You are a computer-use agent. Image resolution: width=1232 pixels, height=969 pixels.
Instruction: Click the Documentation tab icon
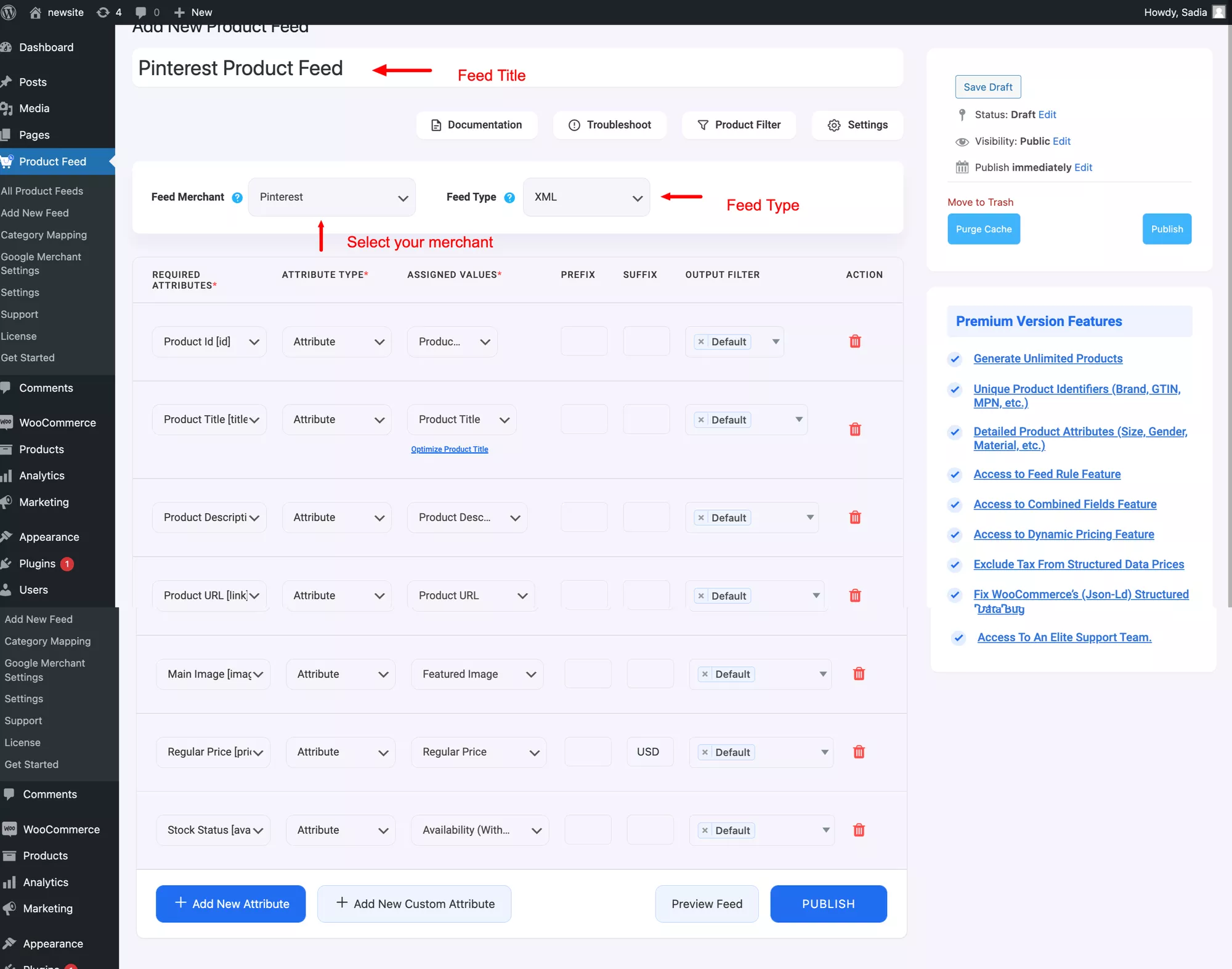(436, 125)
